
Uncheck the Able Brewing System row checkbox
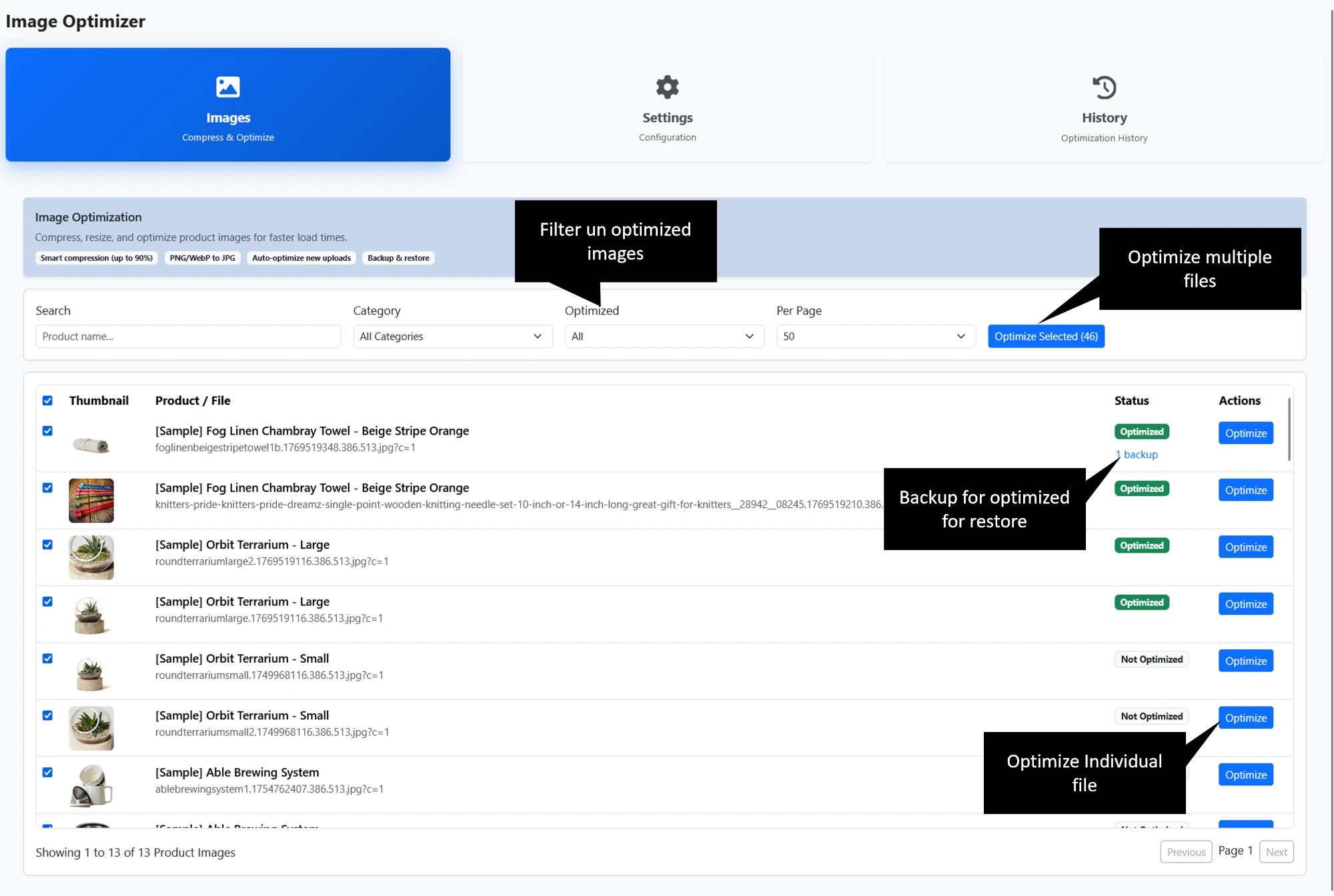click(x=47, y=772)
